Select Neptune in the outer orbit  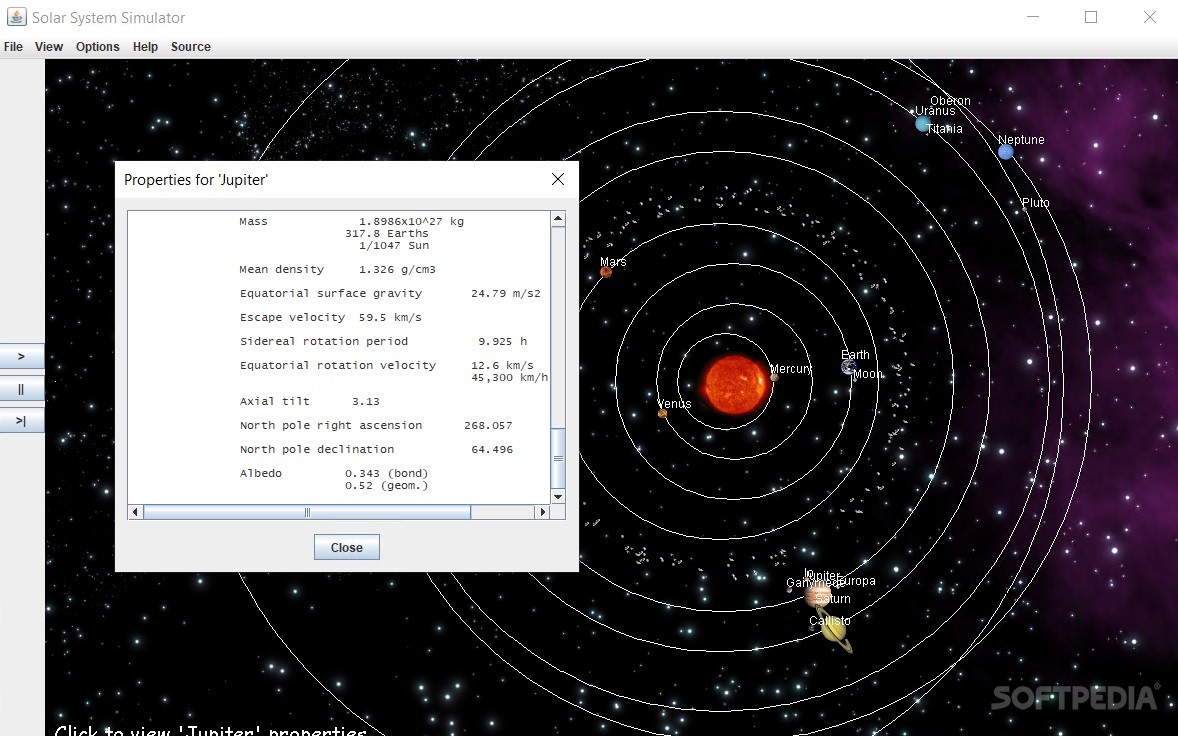click(1004, 151)
